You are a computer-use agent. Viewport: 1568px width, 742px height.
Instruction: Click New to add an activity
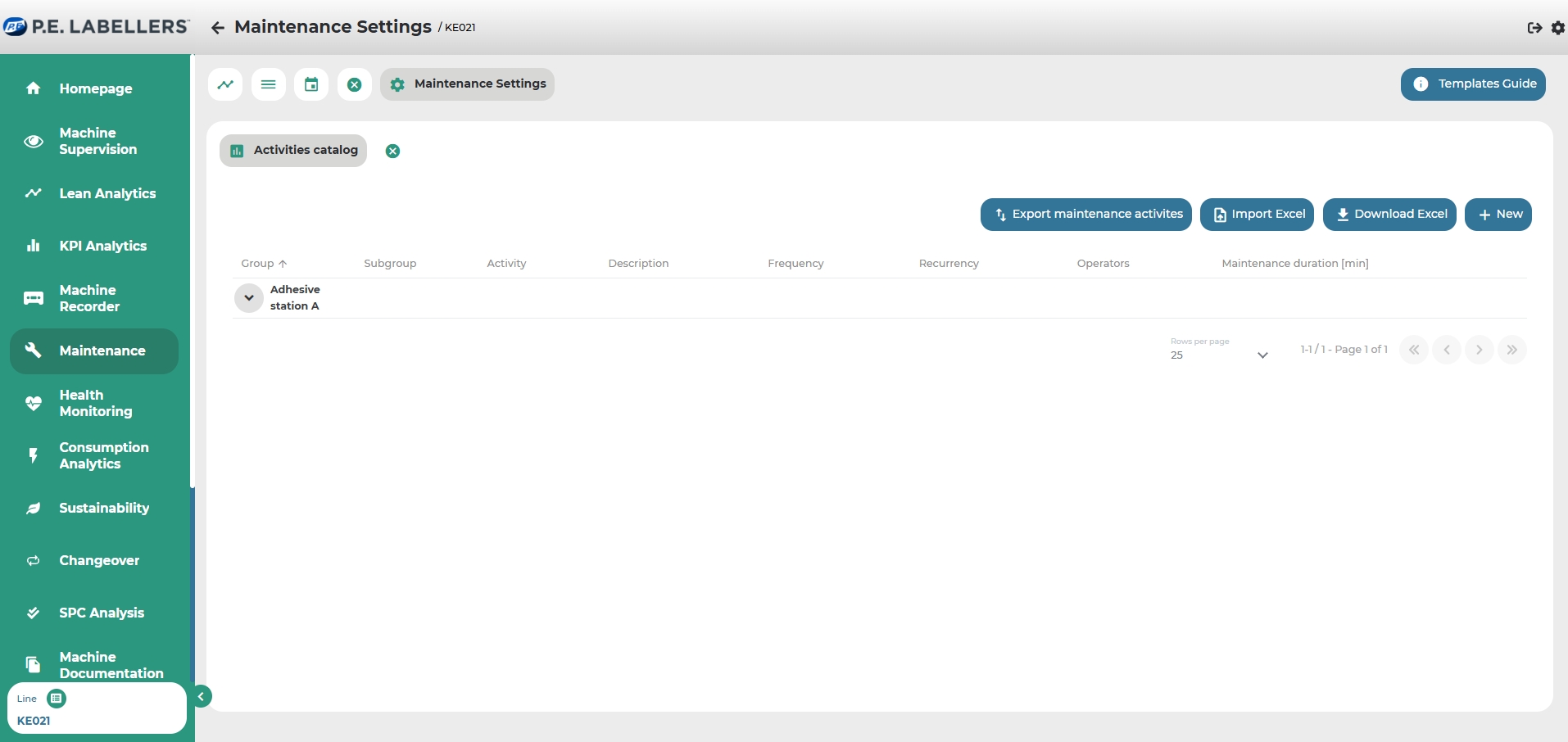[1498, 215]
